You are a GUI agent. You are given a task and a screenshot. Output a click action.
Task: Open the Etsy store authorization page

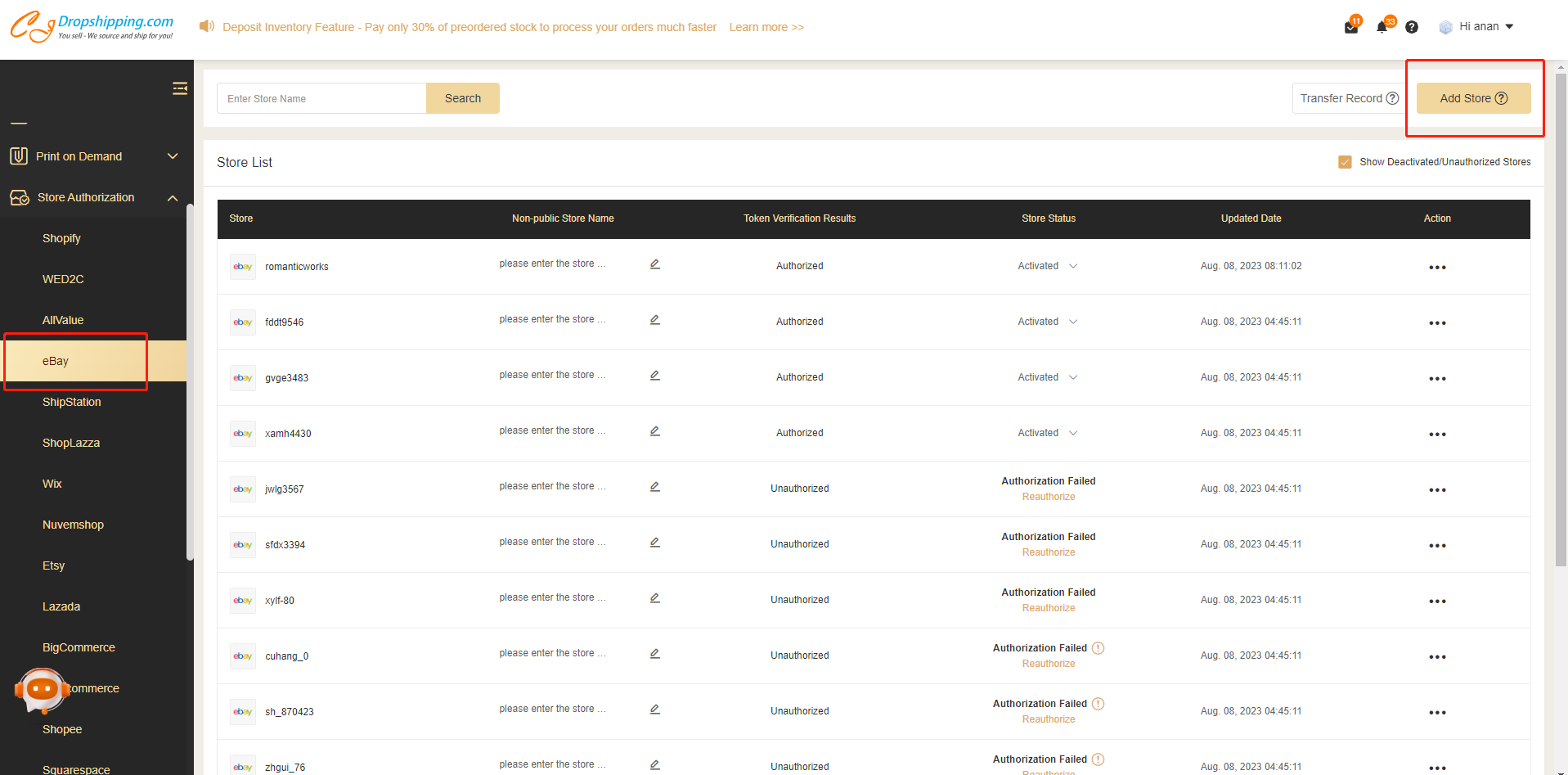click(54, 565)
